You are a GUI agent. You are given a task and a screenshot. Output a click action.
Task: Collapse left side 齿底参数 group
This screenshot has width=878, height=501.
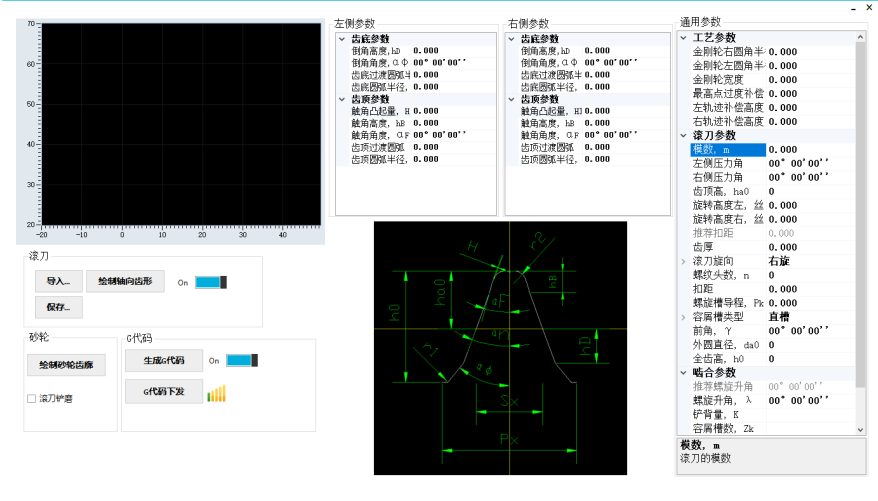click(x=344, y=39)
